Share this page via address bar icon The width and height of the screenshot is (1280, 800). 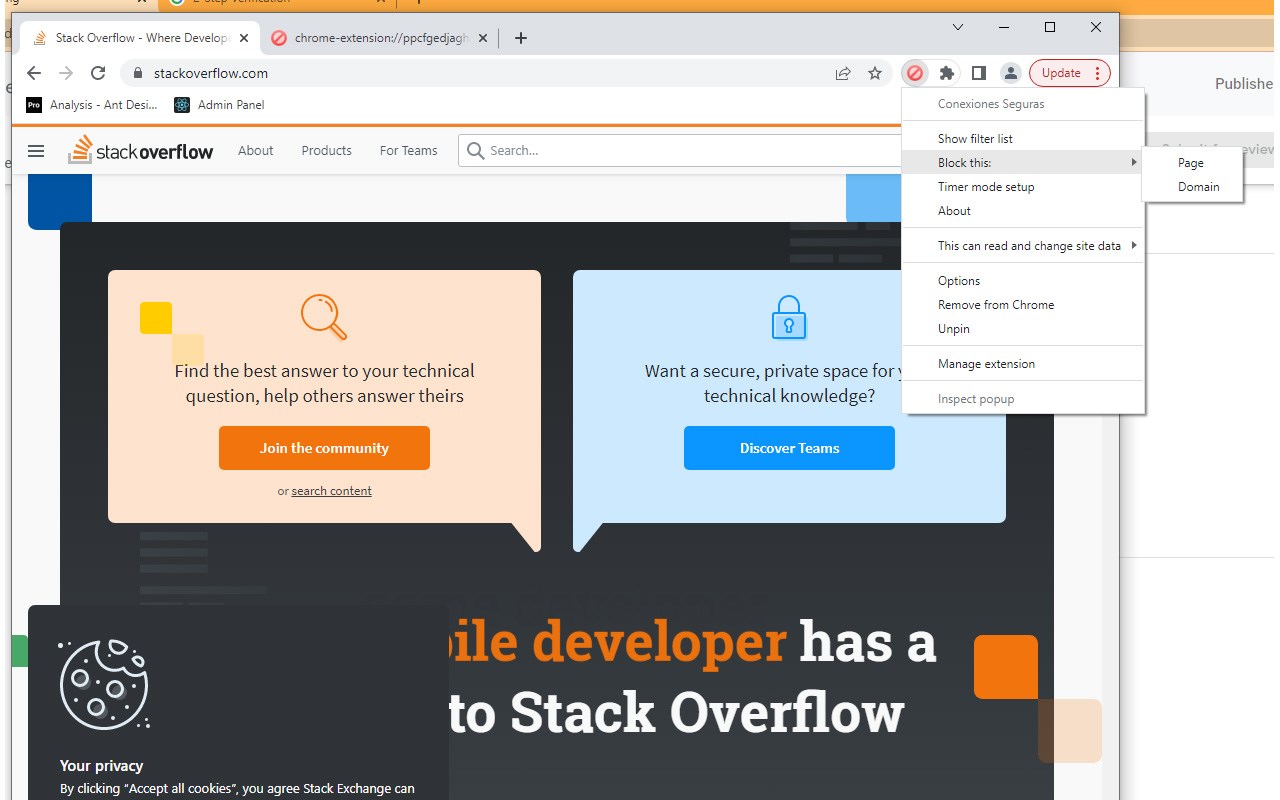point(843,73)
